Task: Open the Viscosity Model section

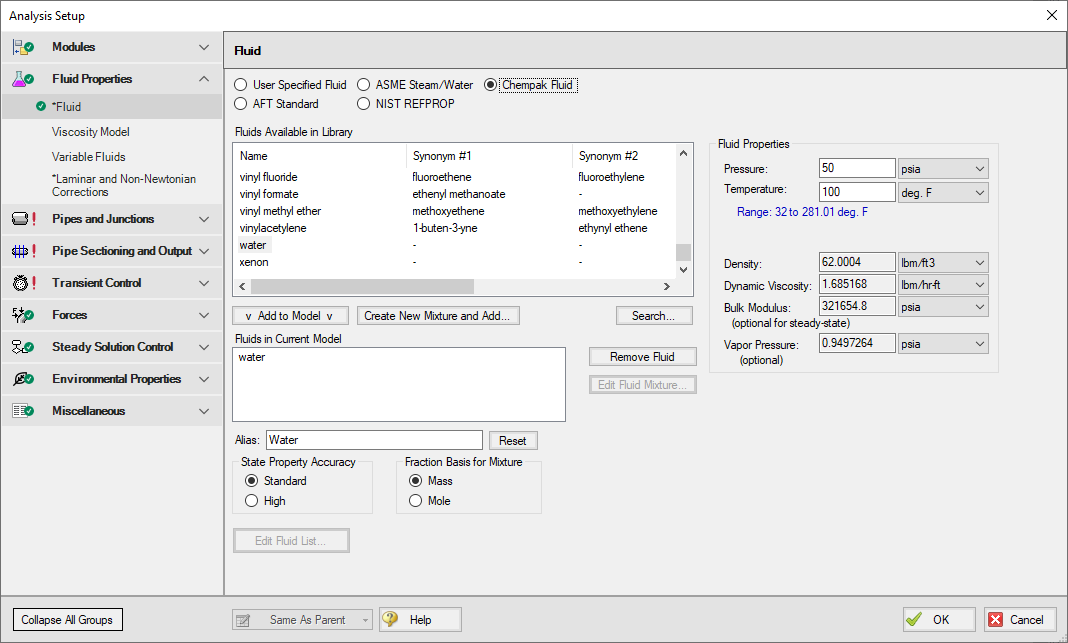Action: click(91, 132)
